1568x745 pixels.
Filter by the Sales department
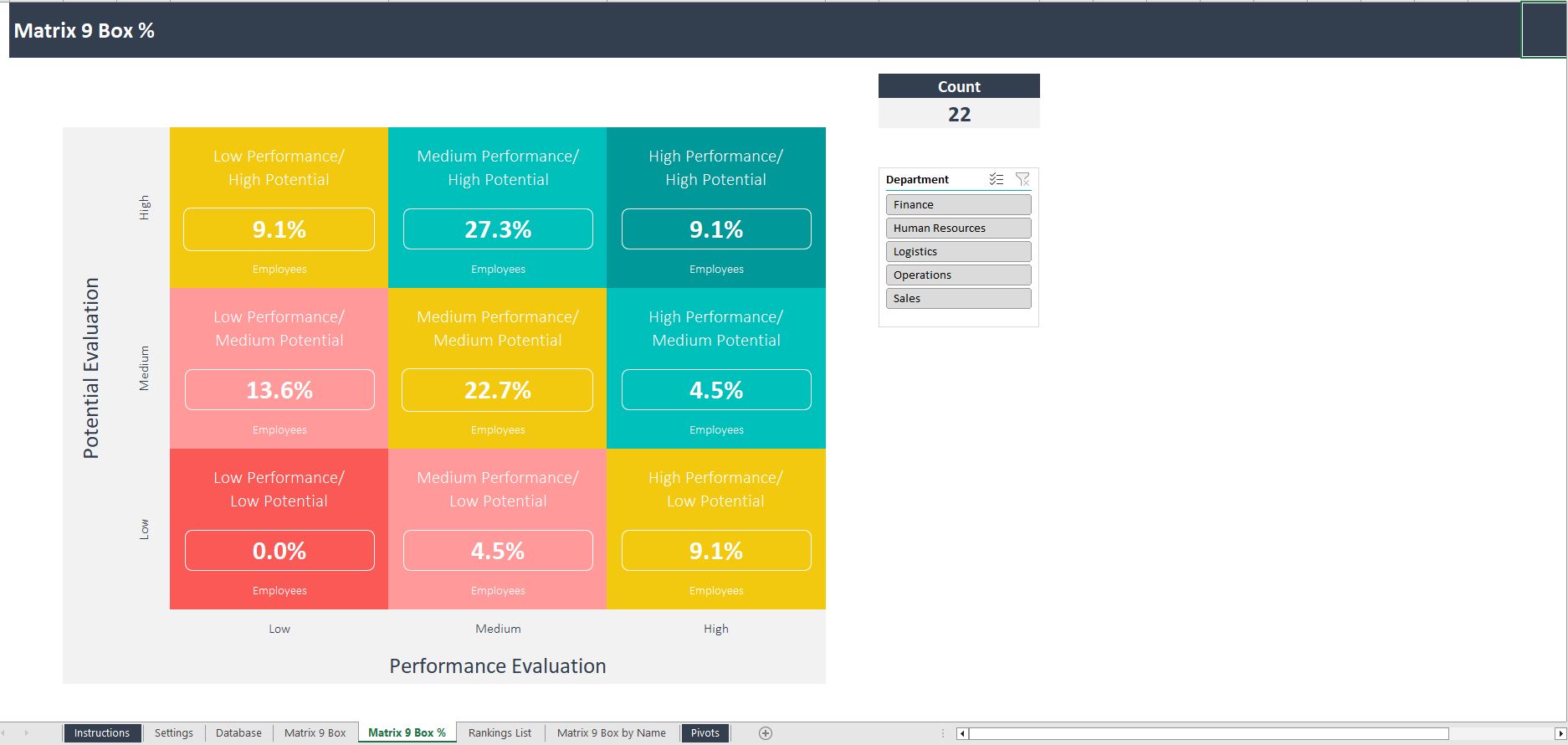click(958, 298)
